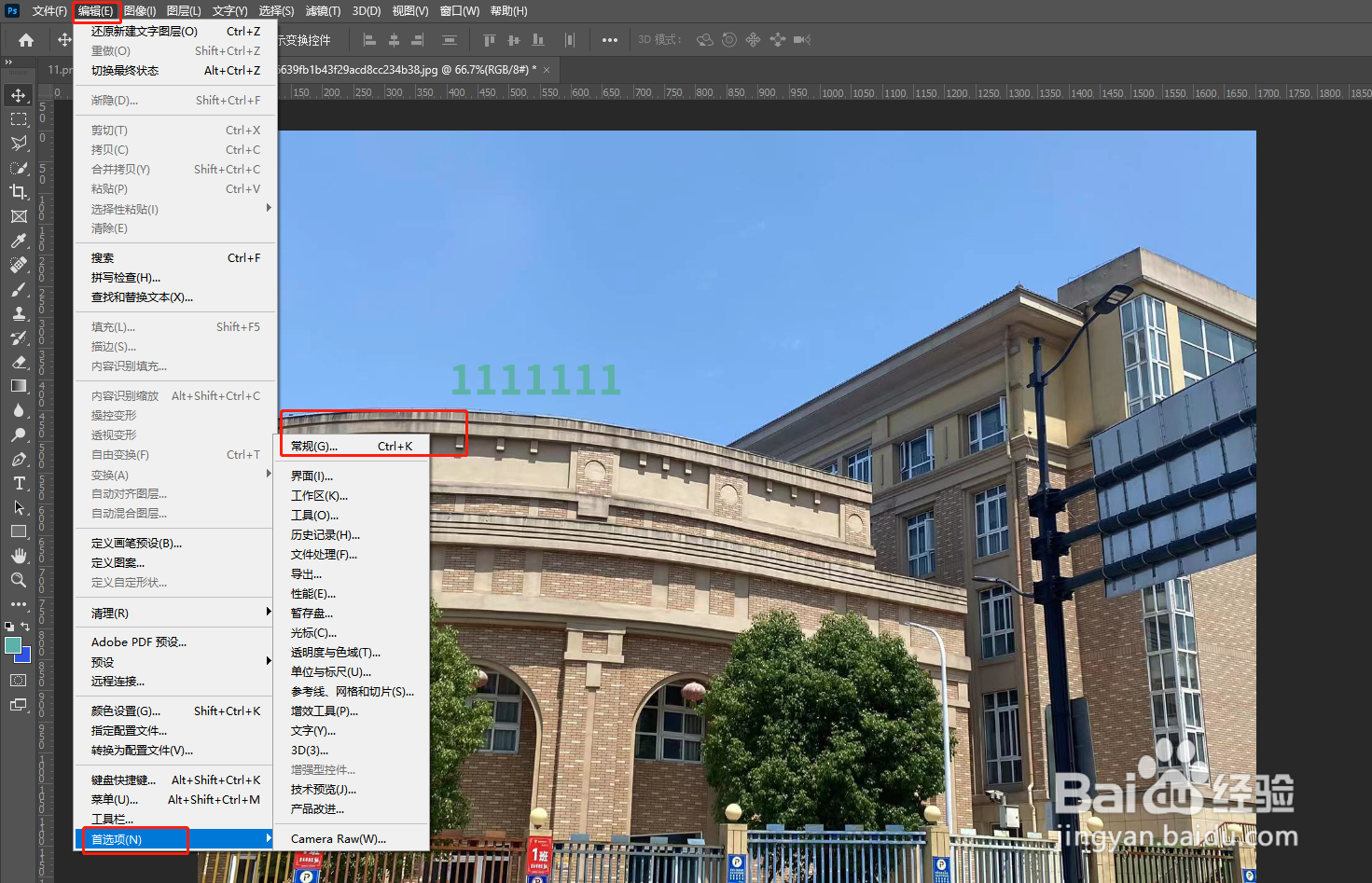The height and width of the screenshot is (883, 1372).
Task: Choose 常规(G)... in preferences submenu
Action: click(x=353, y=446)
